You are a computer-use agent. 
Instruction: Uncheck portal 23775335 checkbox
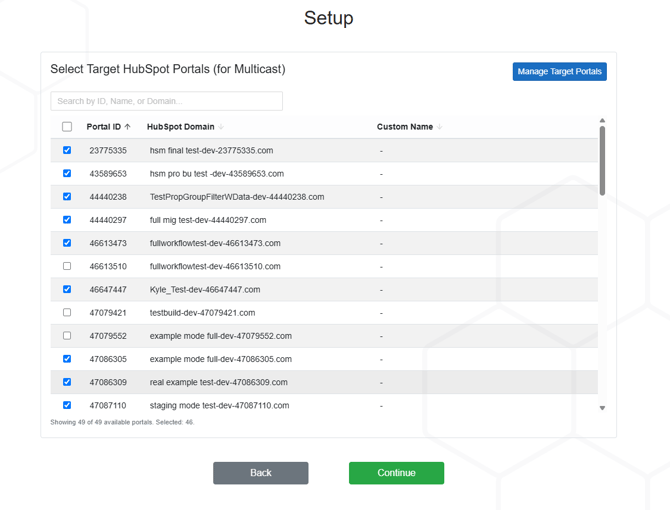click(x=67, y=150)
